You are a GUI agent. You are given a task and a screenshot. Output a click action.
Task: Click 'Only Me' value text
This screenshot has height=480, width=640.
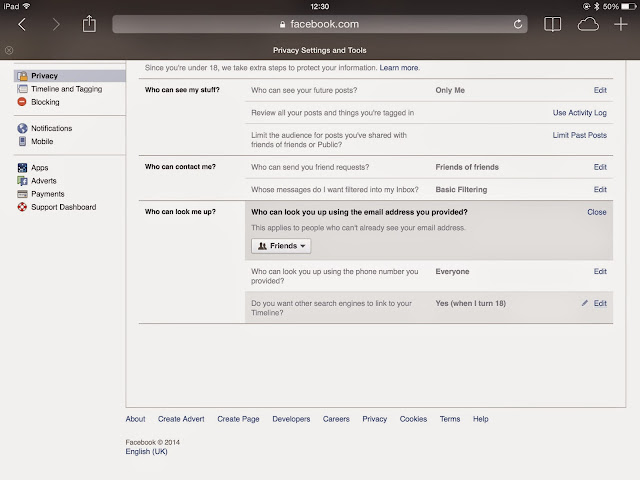tap(450, 90)
